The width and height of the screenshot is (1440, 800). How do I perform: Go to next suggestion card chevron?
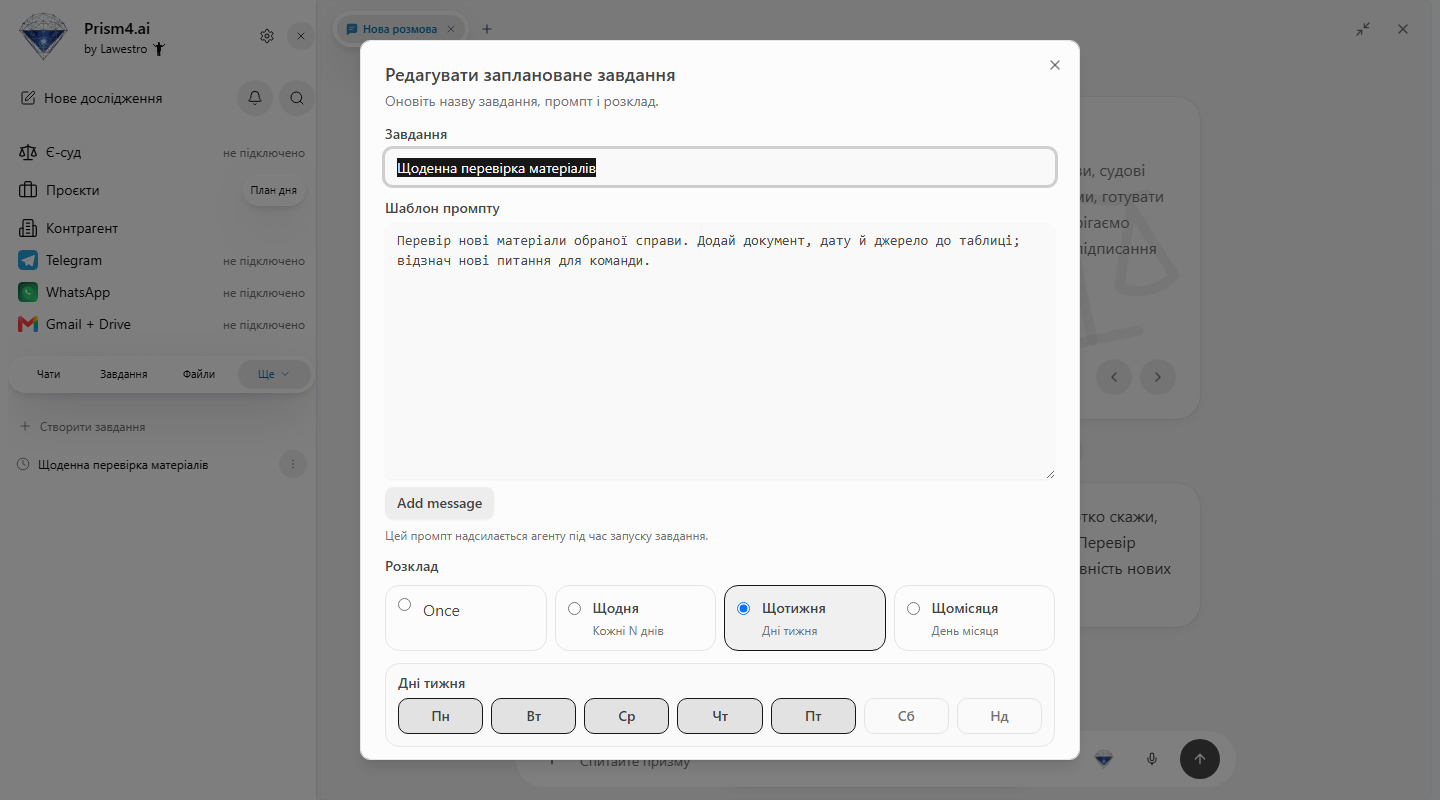(1158, 377)
